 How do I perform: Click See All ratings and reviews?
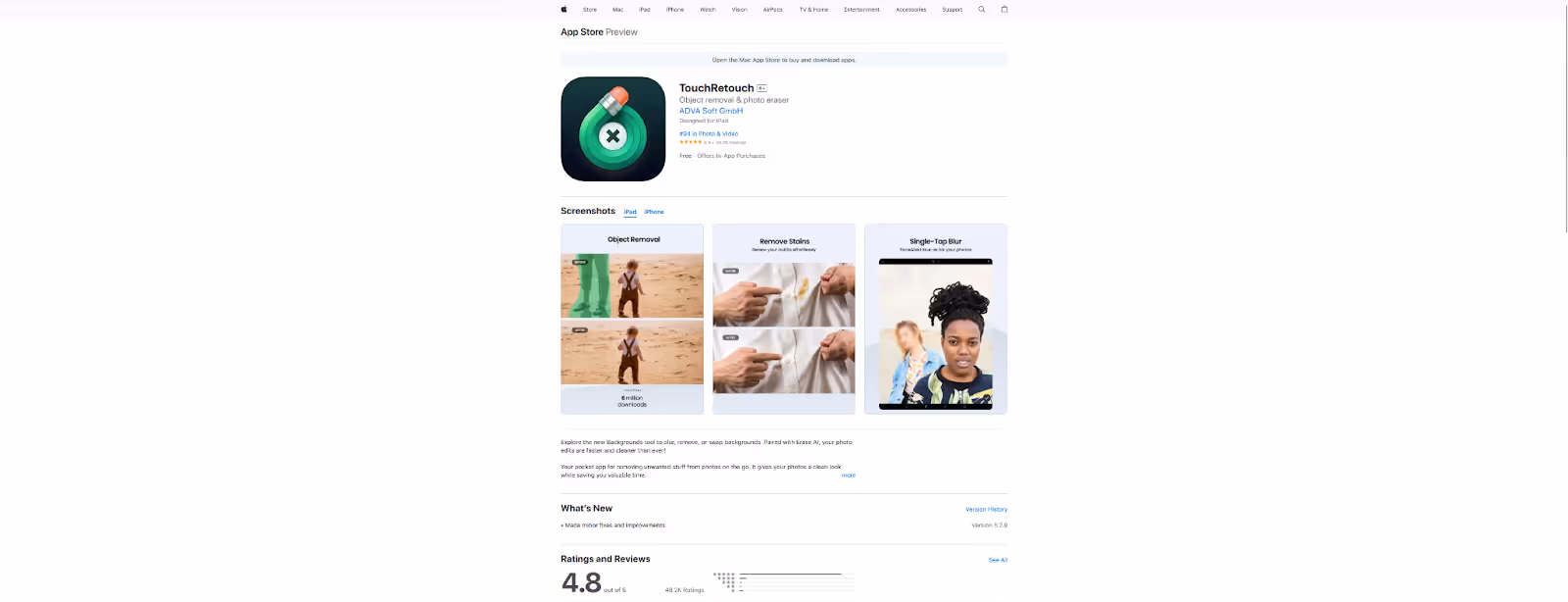click(998, 560)
